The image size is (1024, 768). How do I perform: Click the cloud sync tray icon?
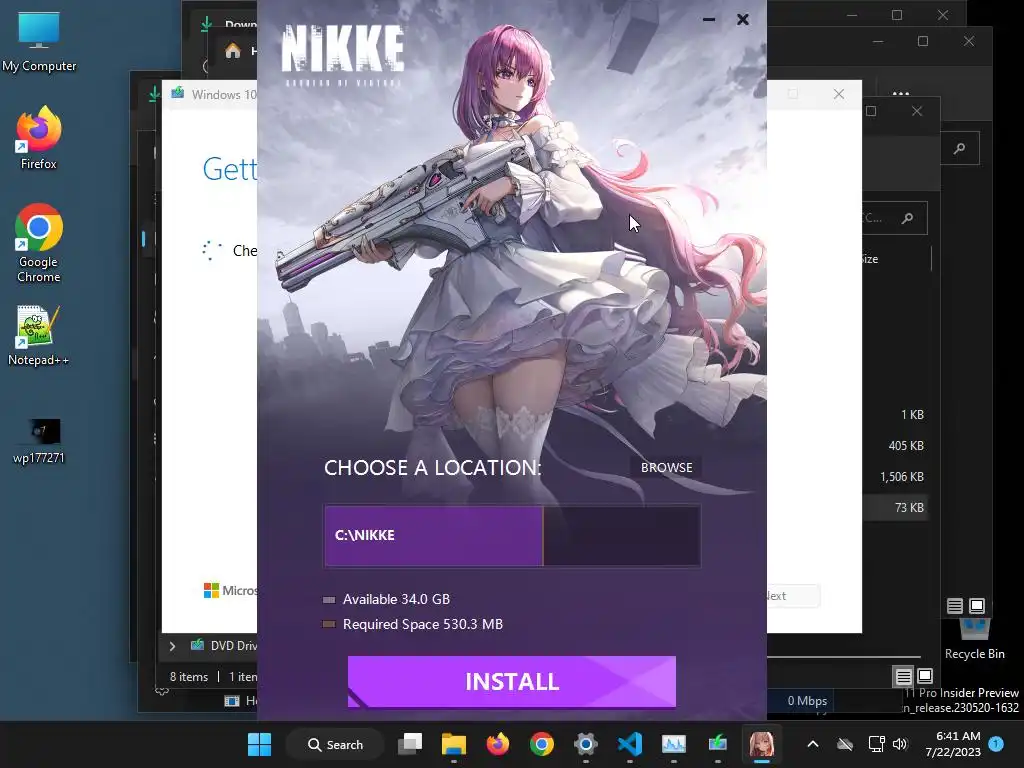[x=845, y=744]
